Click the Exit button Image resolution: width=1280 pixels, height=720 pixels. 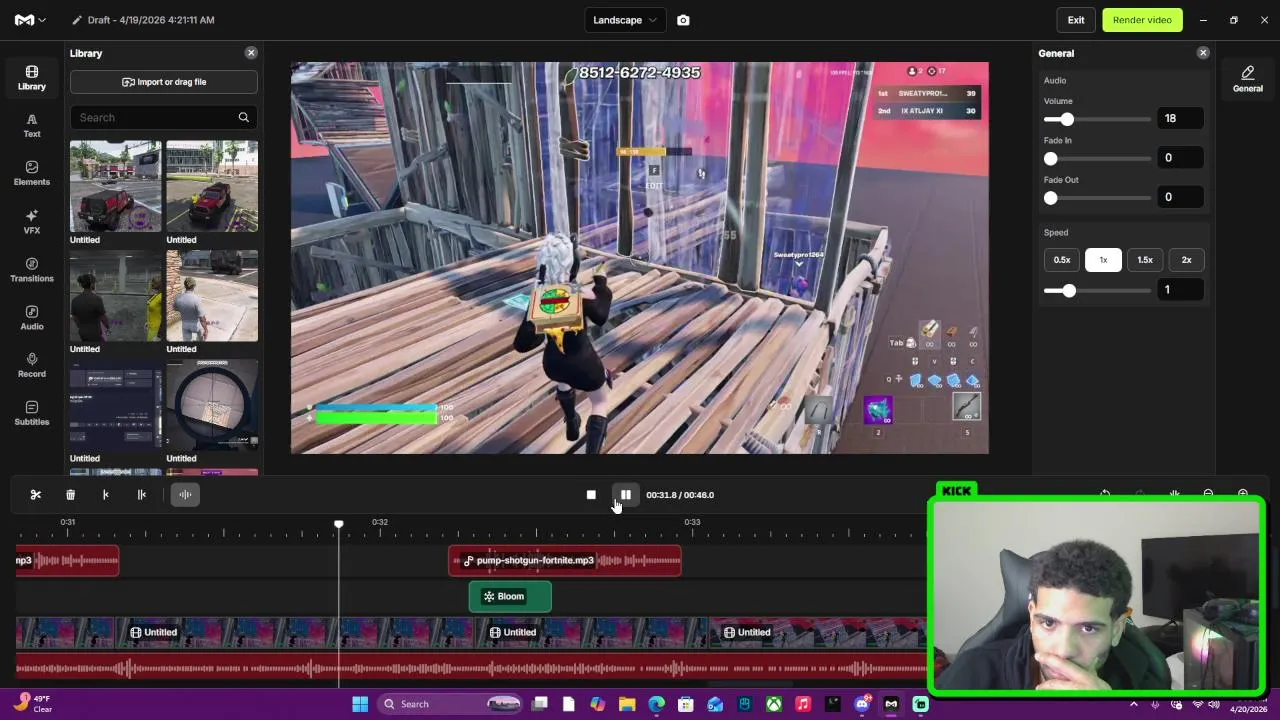[x=1076, y=20]
